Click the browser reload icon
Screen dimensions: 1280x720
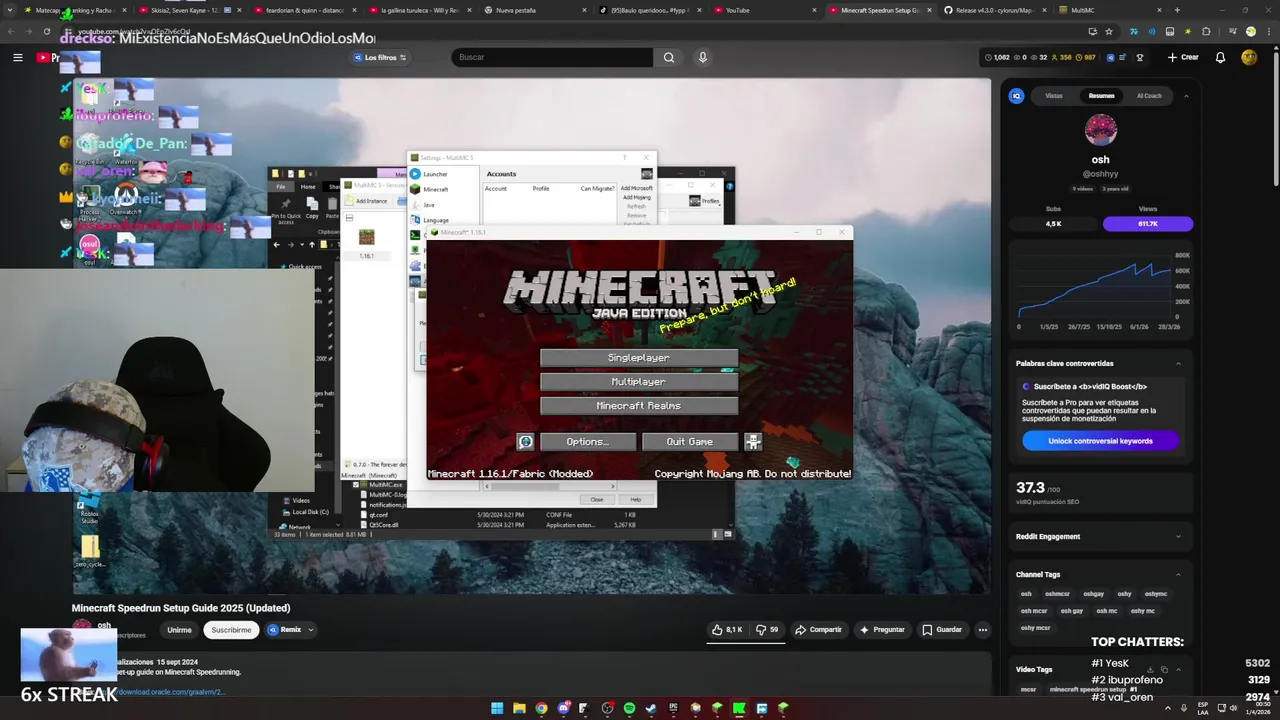pyautogui.click(x=46, y=32)
